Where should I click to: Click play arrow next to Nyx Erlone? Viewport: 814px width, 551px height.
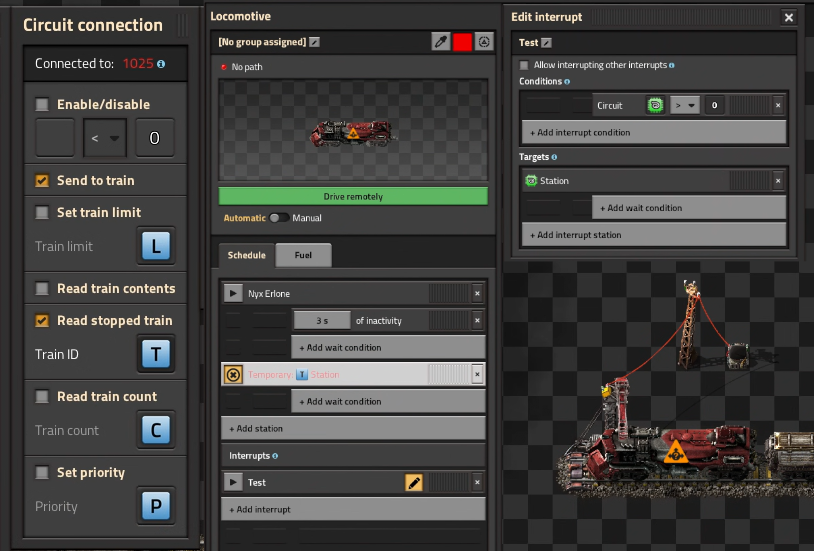[x=233, y=293]
